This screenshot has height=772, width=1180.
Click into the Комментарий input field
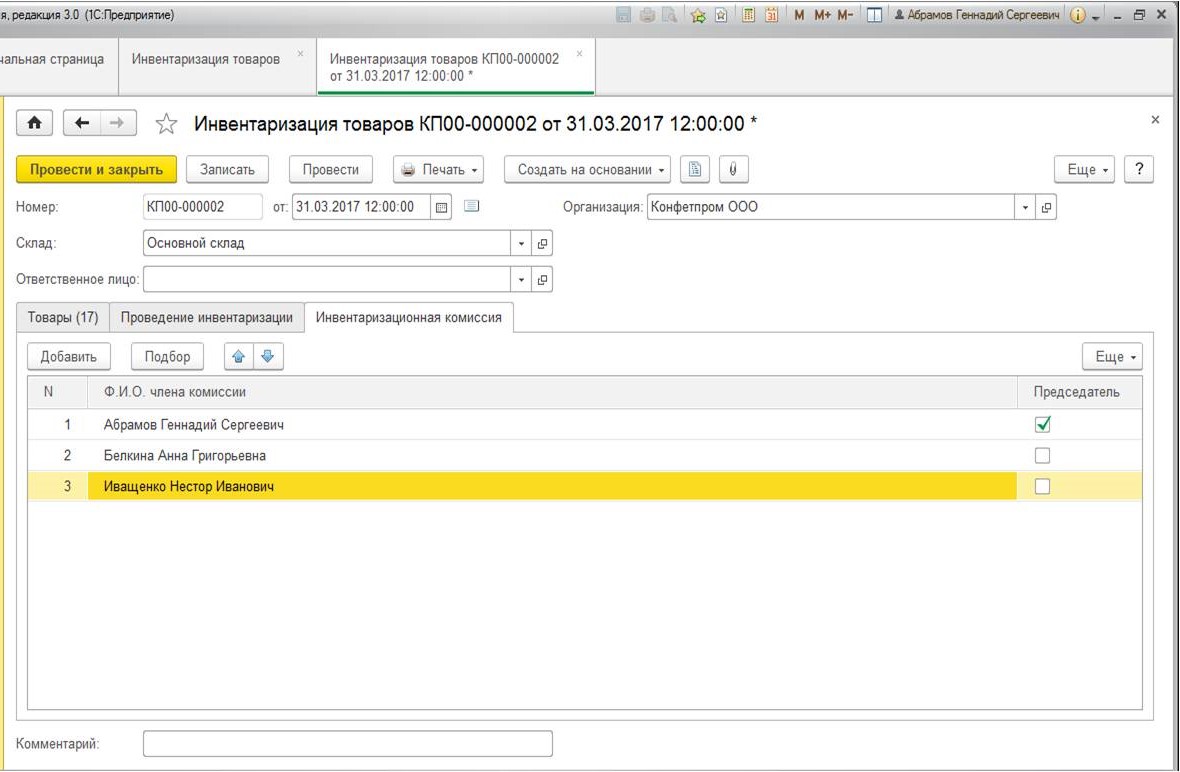(348, 743)
